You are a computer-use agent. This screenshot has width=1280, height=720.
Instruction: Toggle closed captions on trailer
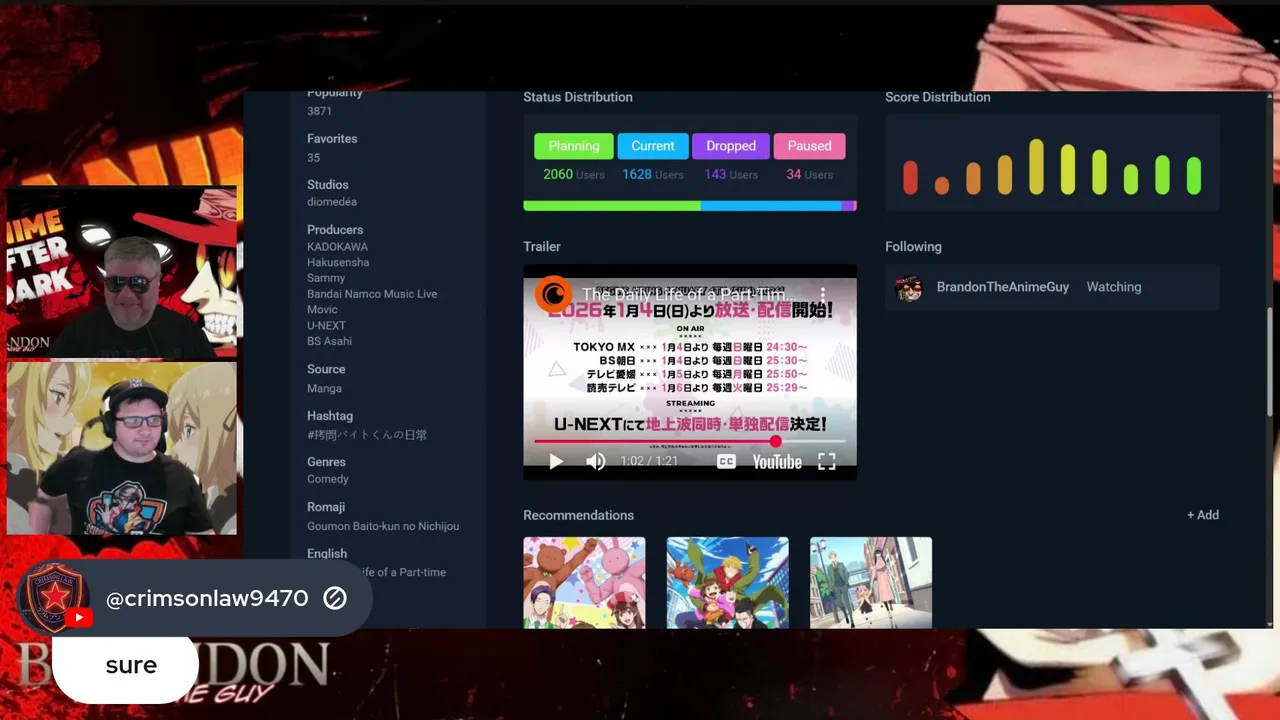(727, 461)
